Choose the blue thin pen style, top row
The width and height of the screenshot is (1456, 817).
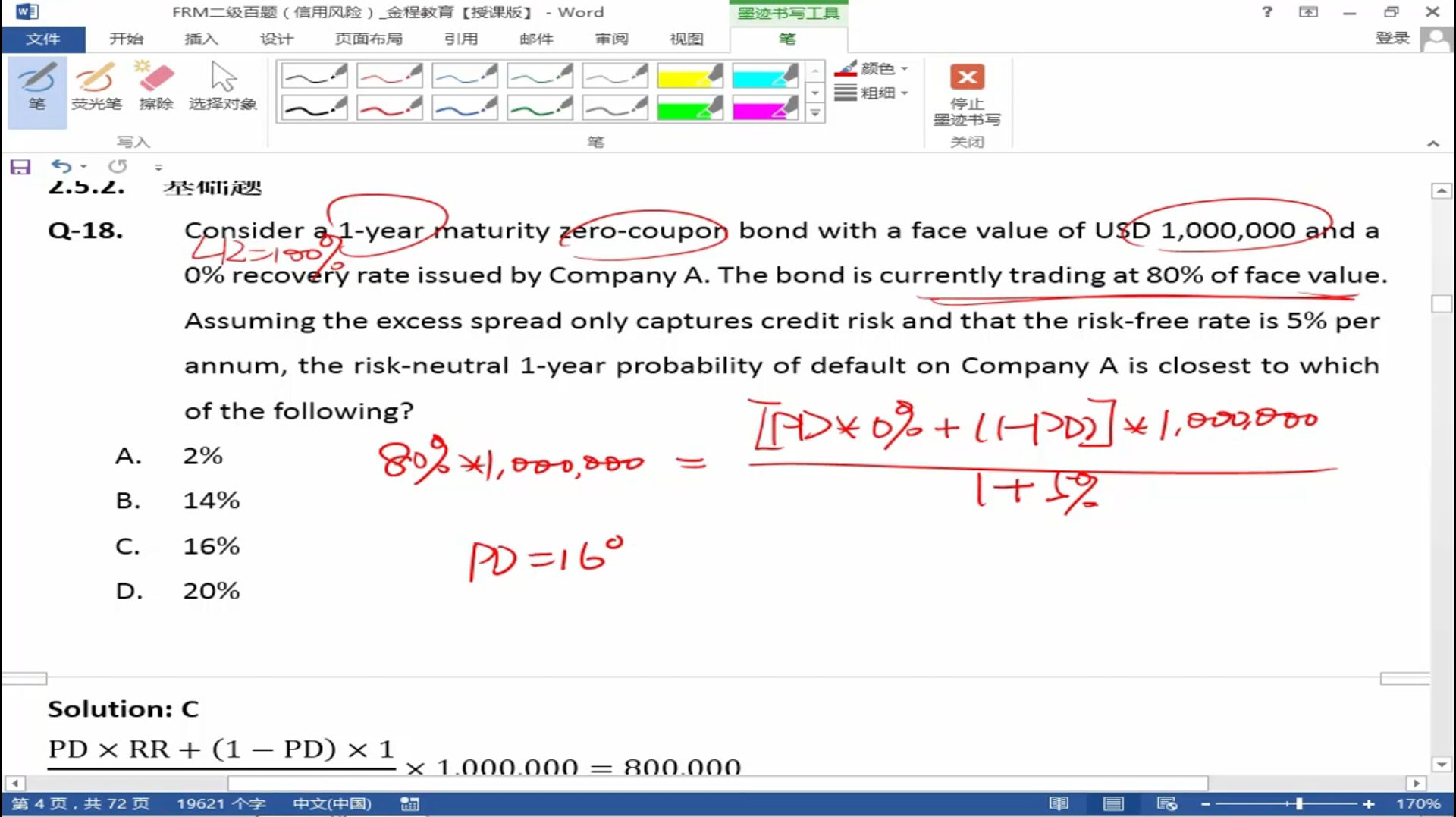[464, 76]
